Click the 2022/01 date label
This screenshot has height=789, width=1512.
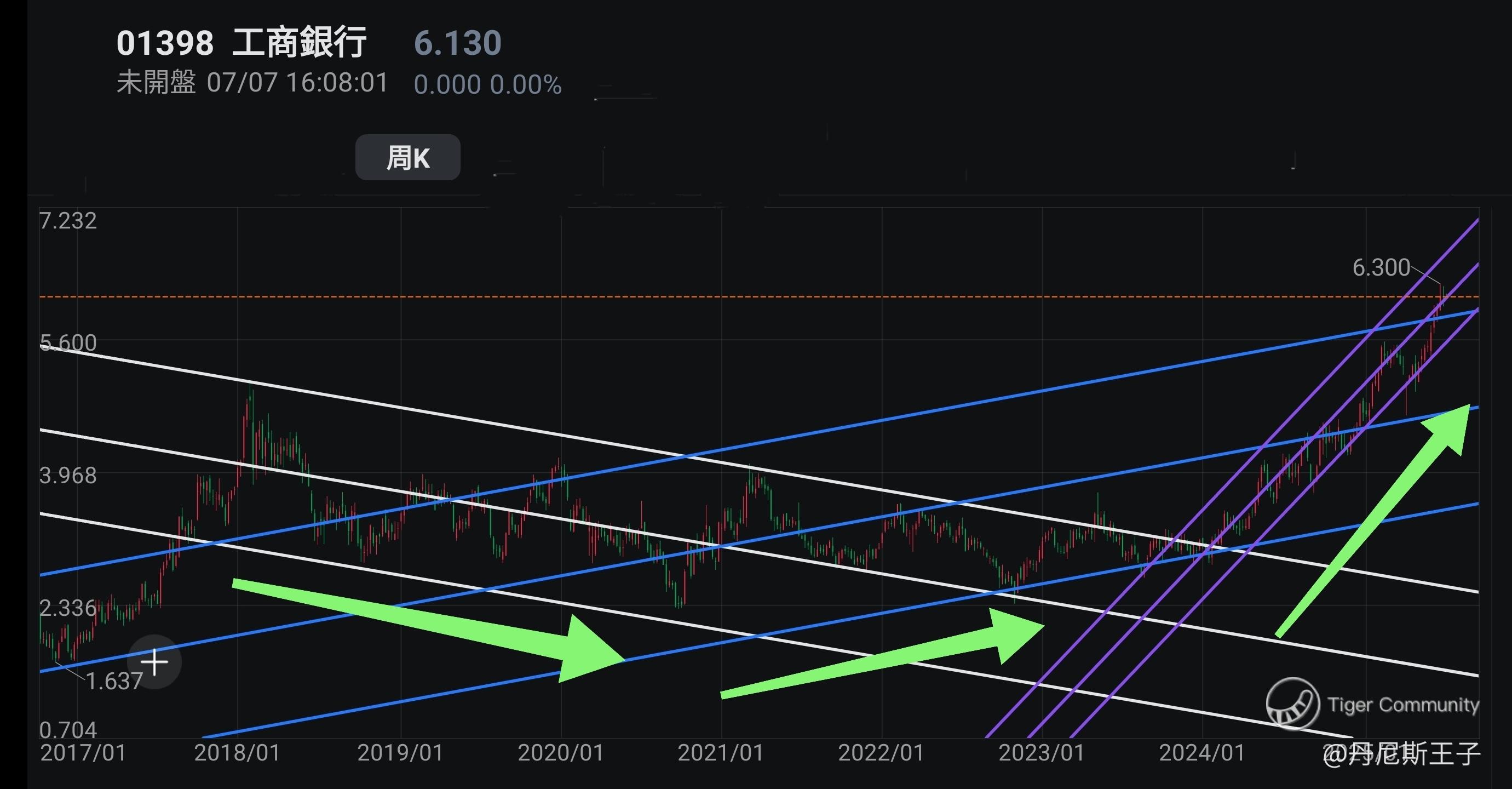pos(881,753)
